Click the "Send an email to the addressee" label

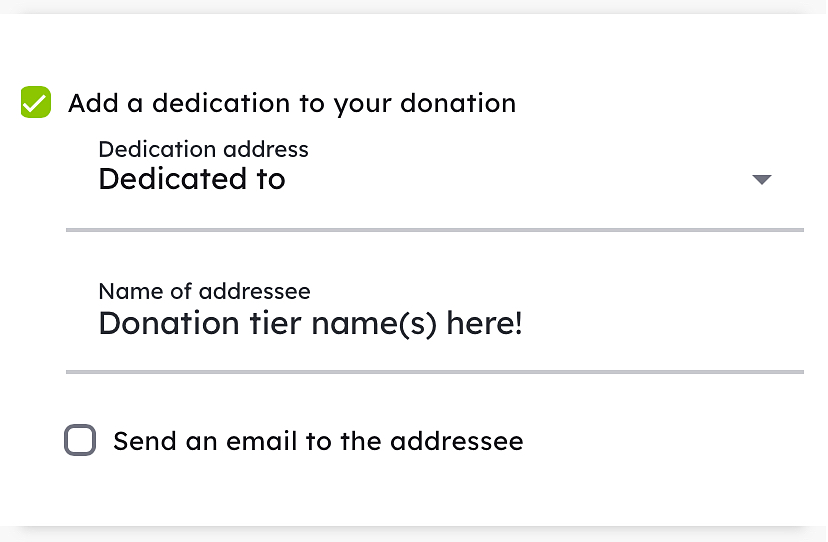click(x=318, y=441)
